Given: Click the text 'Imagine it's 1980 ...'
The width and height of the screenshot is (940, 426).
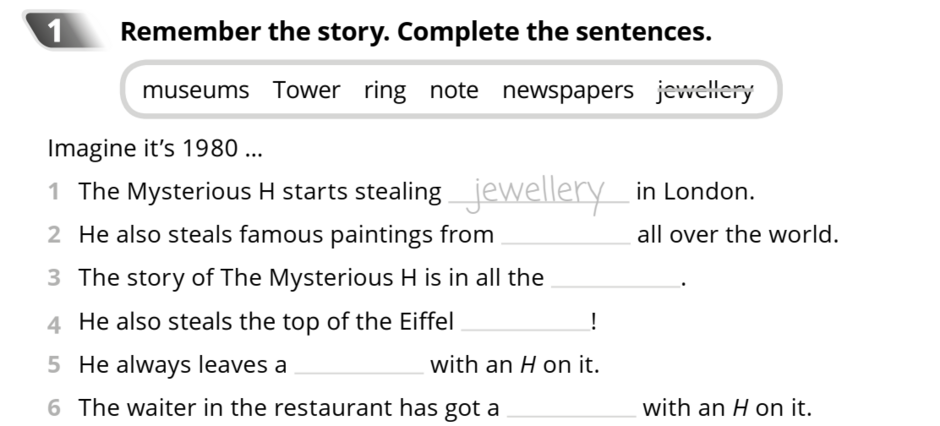Looking at the screenshot, I should point(155,148).
